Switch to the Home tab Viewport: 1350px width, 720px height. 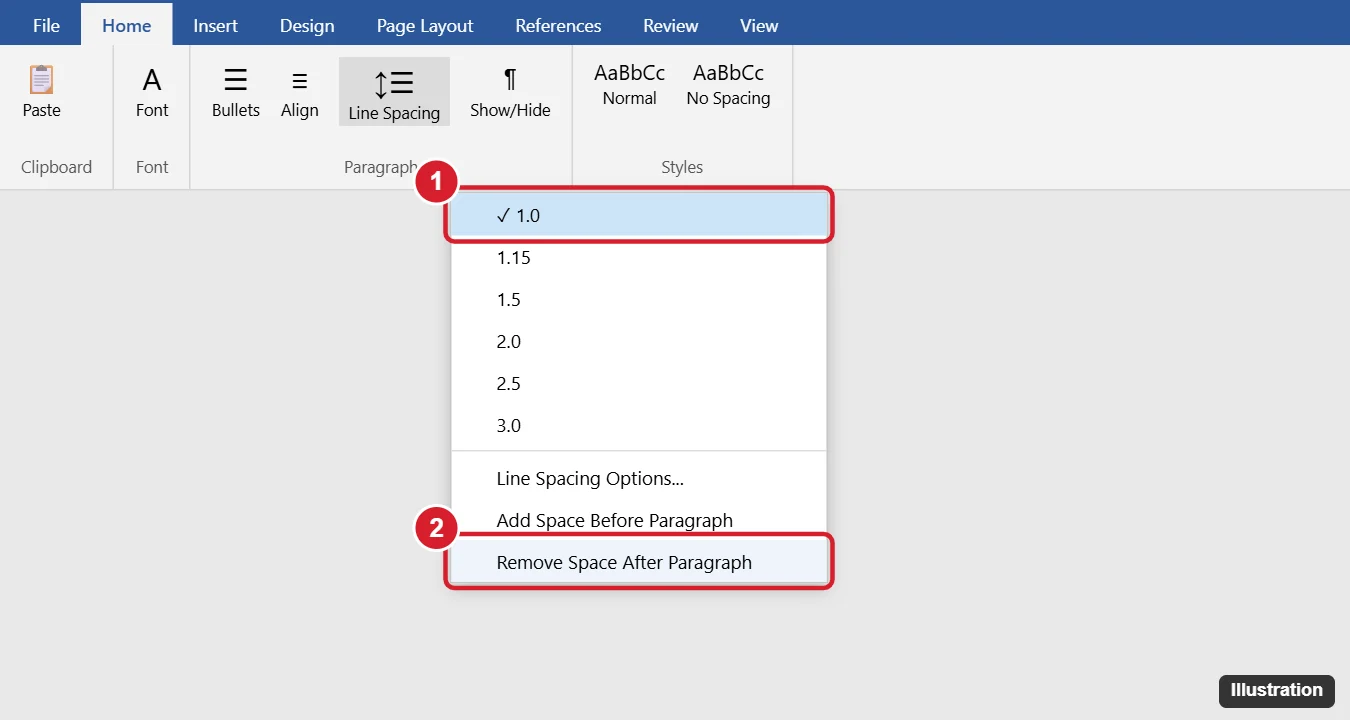(x=127, y=25)
